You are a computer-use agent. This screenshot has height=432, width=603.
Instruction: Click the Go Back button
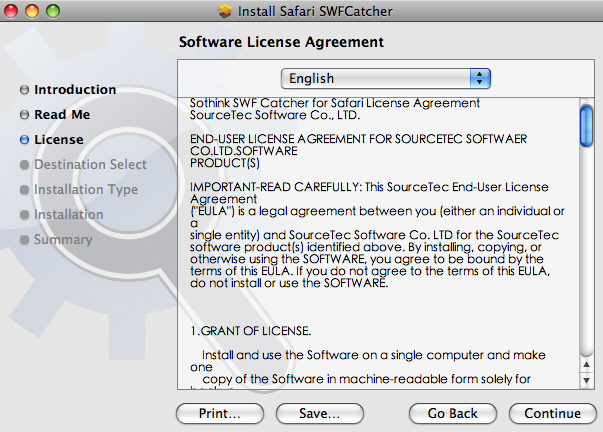(453, 414)
